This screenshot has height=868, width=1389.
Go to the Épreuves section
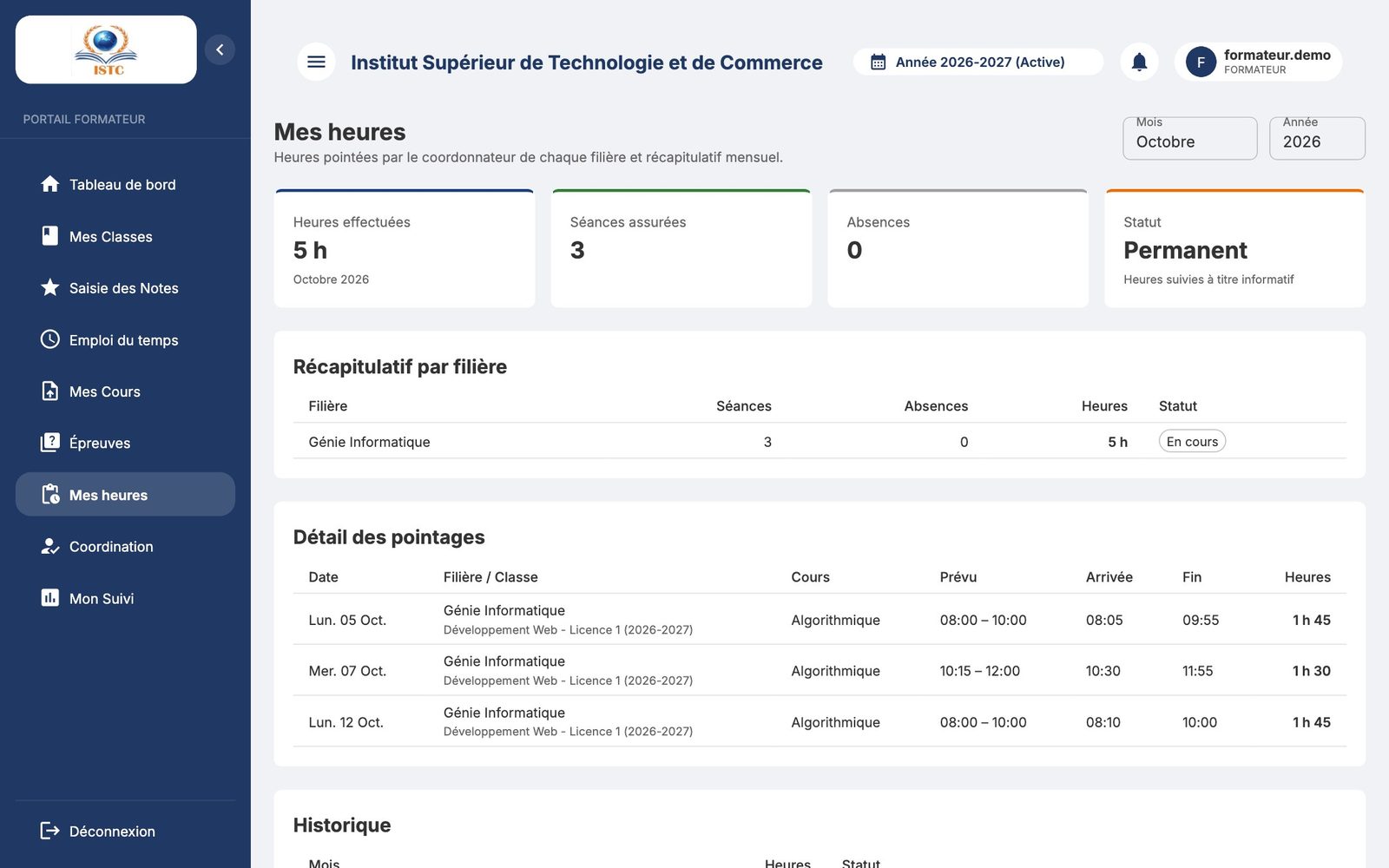125,443
